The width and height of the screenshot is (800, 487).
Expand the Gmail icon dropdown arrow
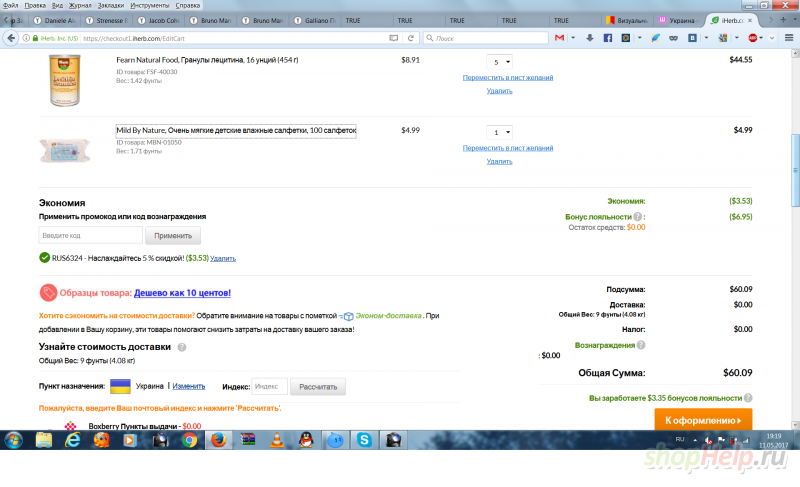click(573, 38)
